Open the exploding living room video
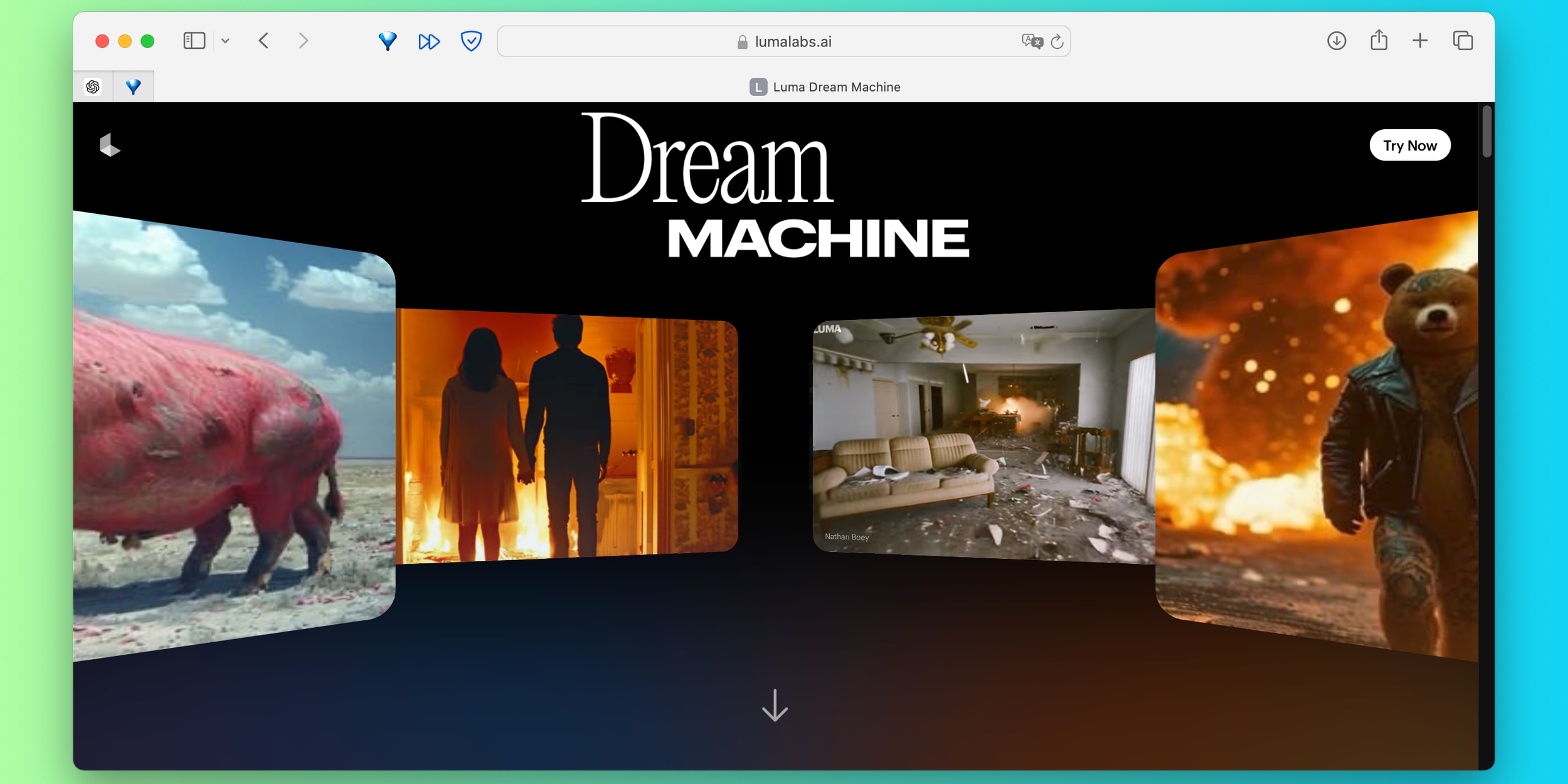 [983, 436]
